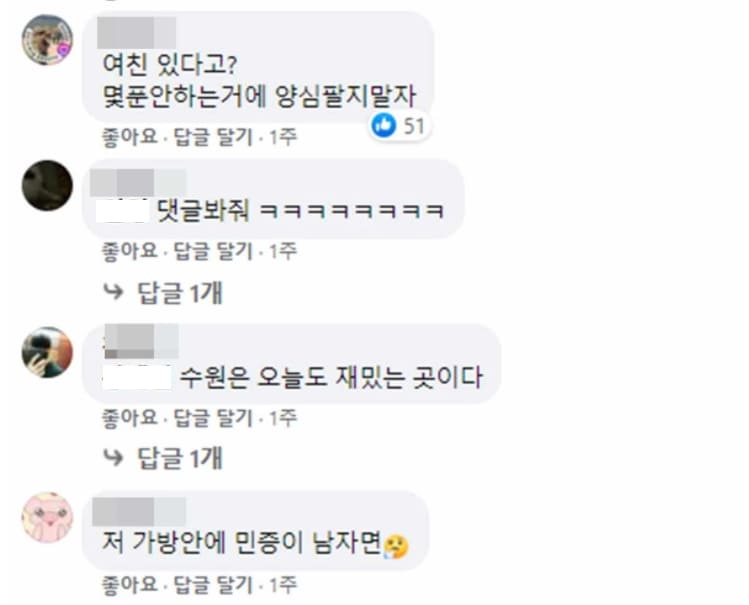
Task: Expand 답글 1개 under the 수원은 오늘도 comment
Action: tap(180, 458)
